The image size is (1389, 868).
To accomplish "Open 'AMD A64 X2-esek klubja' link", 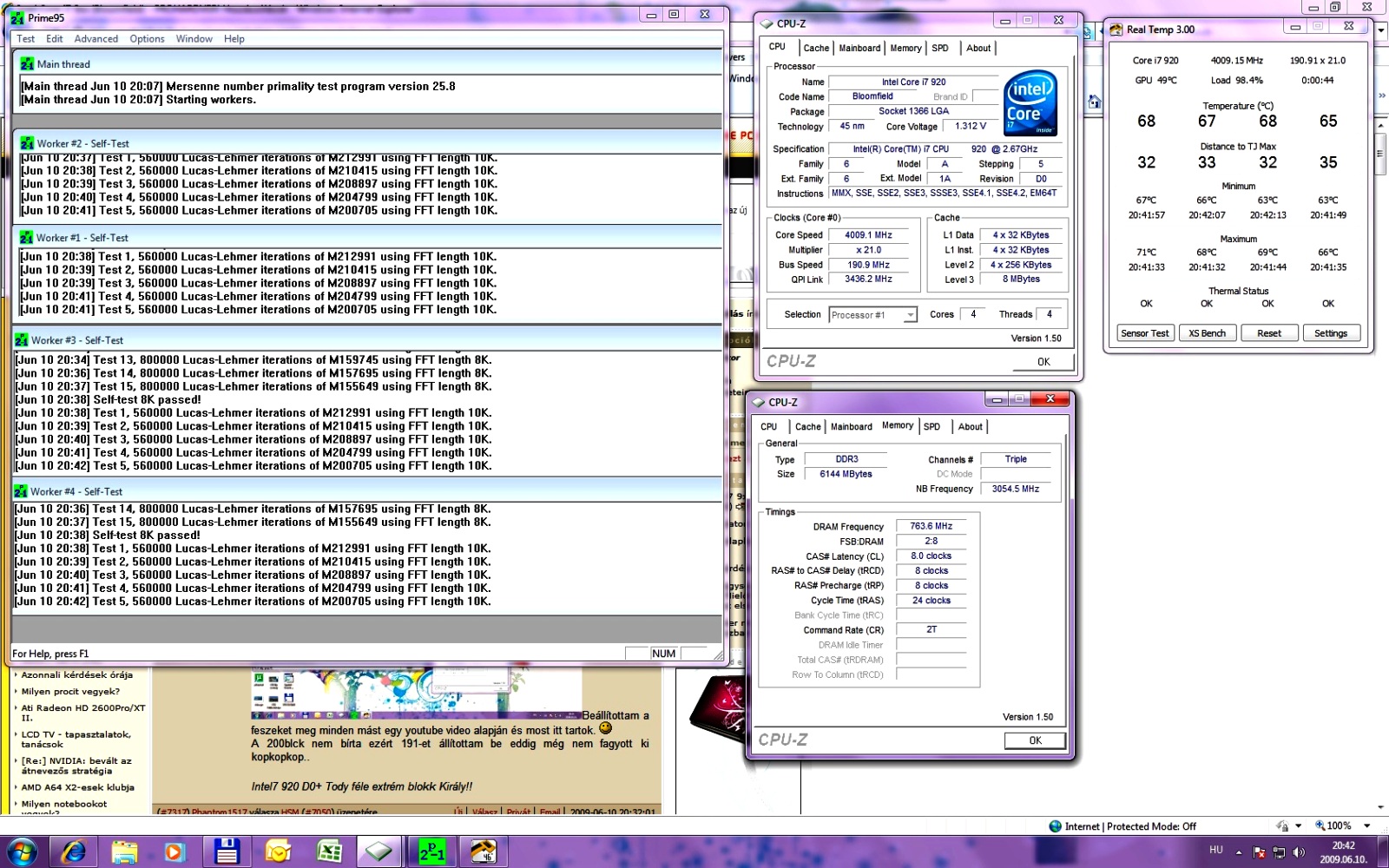I will click(77, 787).
